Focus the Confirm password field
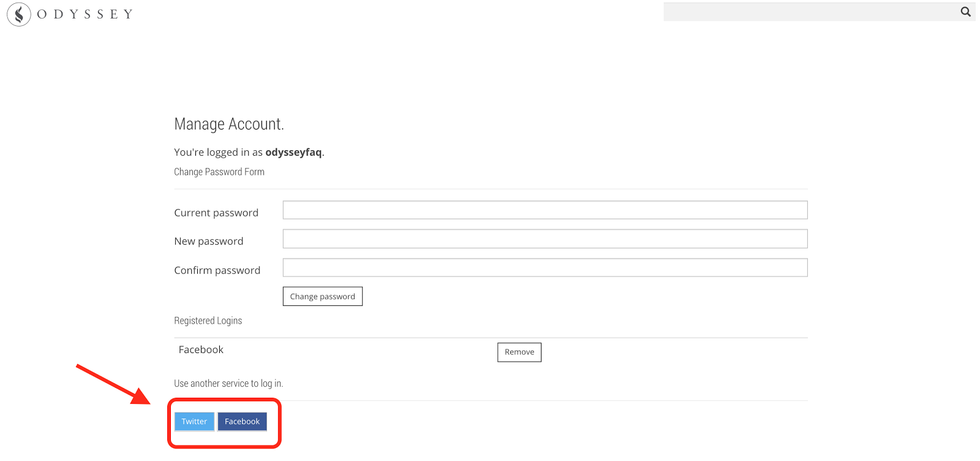The image size is (980, 461). click(544, 268)
